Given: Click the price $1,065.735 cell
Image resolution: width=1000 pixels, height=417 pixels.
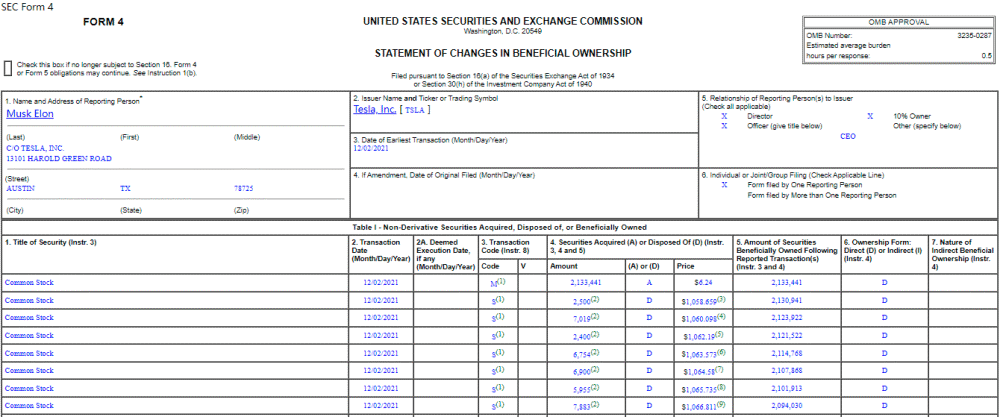Looking at the screenshot, I should [703, 388].
